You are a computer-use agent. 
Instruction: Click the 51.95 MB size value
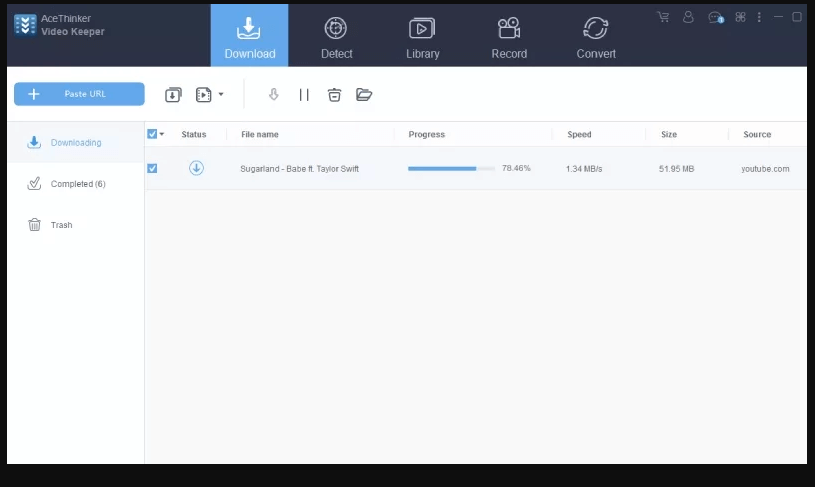(x=676, y=168)
